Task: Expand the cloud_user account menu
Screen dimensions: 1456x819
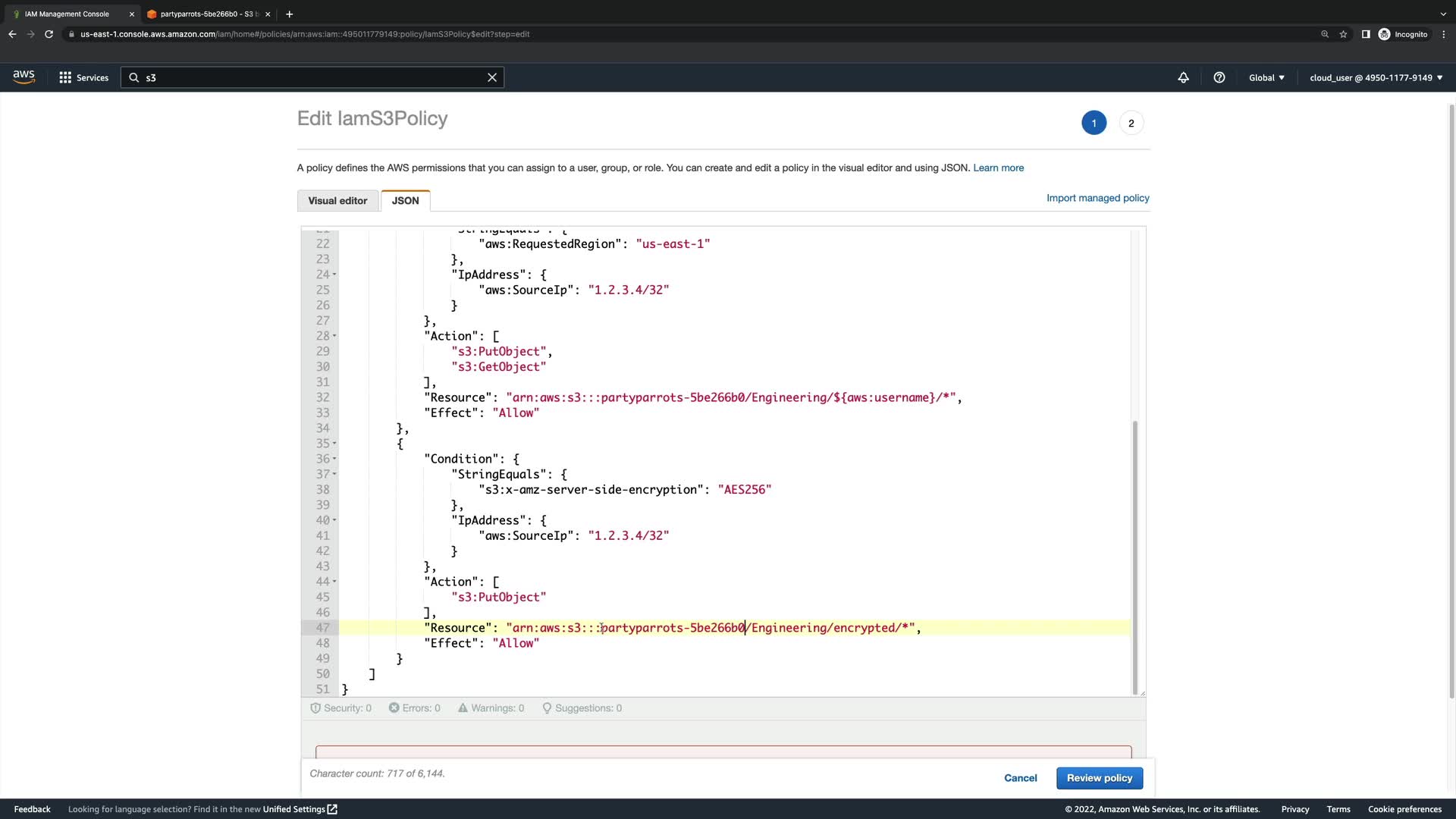Action: (1376, 77)
